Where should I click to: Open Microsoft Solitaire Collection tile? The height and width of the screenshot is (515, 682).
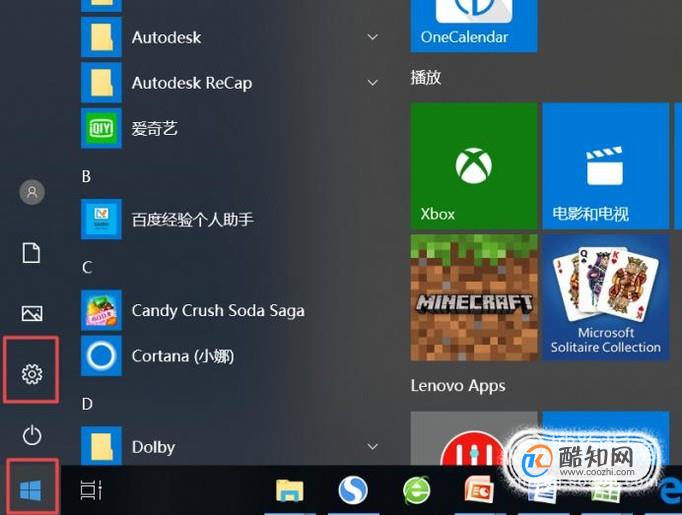tap(605, 298)
